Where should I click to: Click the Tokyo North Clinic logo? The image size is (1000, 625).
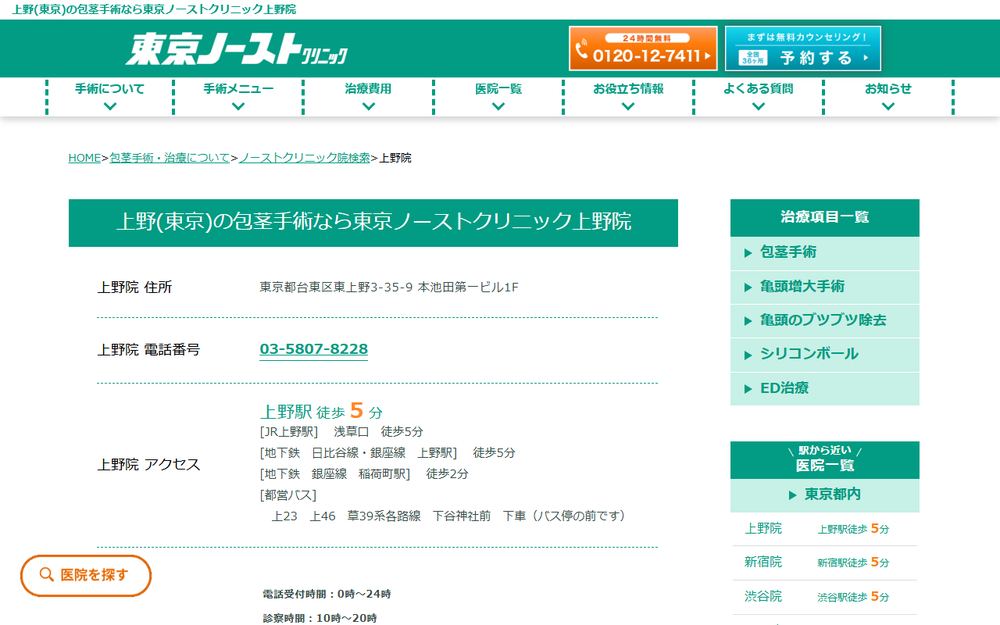[x=237, y=48]
